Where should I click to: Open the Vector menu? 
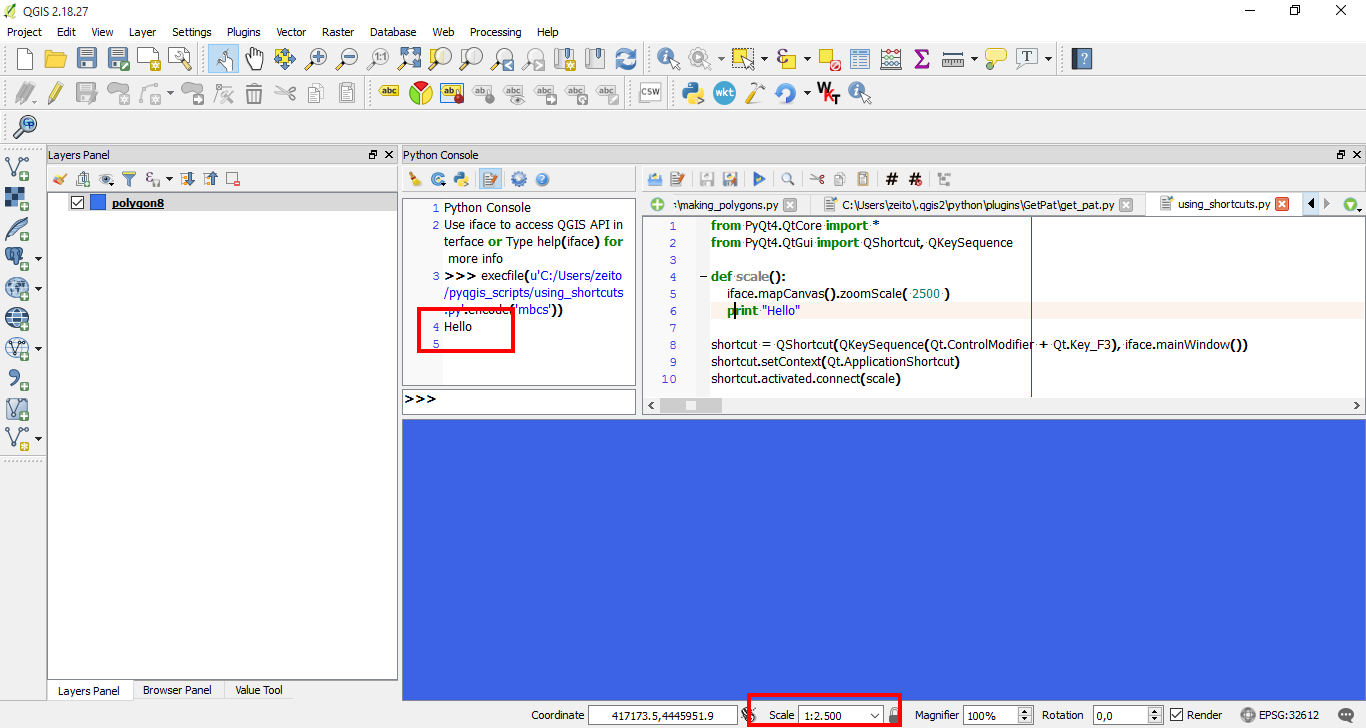coord(291,32)
